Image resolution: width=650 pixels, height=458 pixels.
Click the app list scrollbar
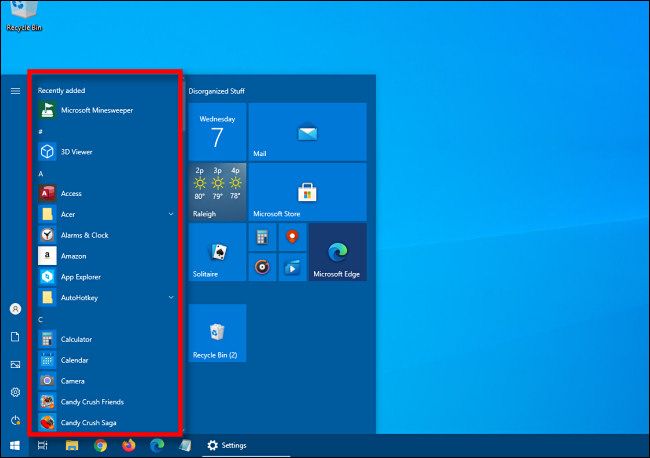184,106
